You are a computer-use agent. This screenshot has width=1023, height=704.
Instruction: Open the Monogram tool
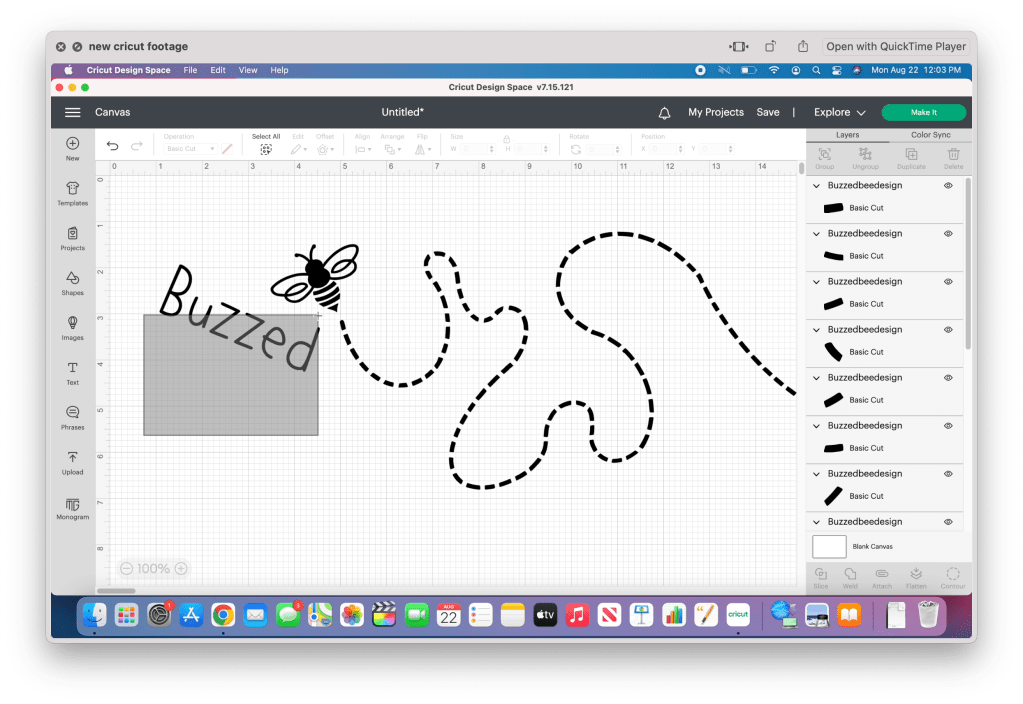tap(72, 508)
